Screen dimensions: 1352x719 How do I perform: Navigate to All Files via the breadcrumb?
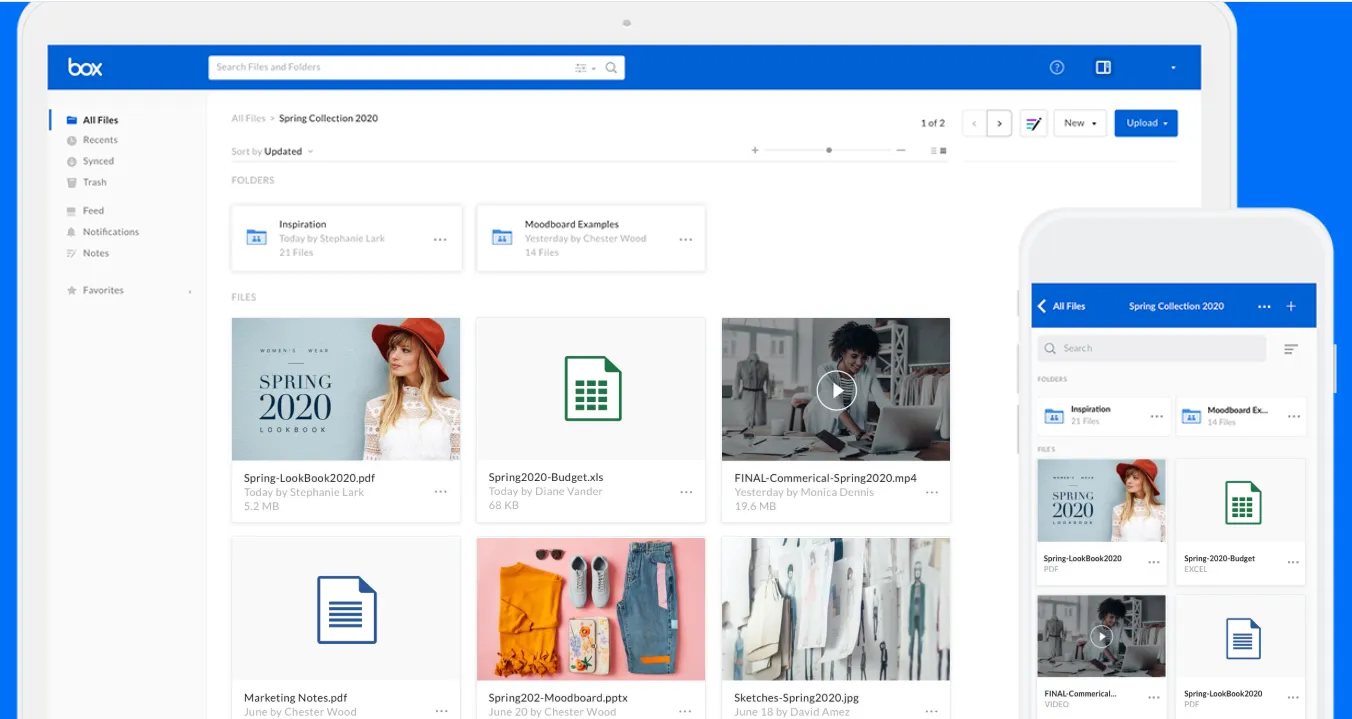pyautogui.click(x=248, y=118)
